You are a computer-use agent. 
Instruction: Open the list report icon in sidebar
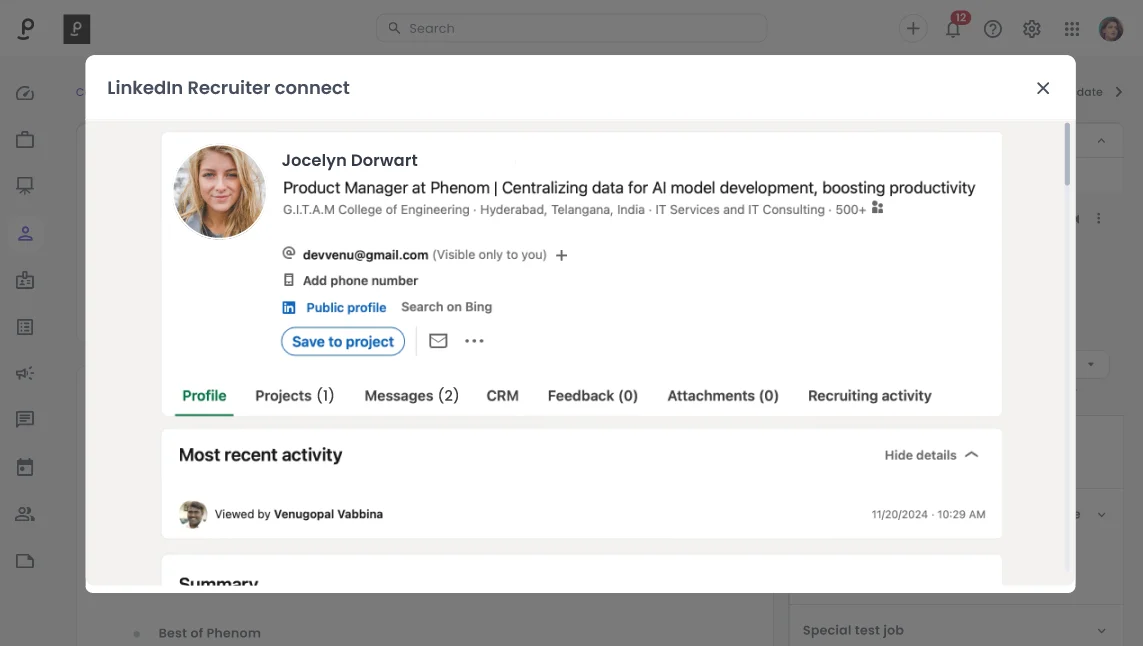25,327
